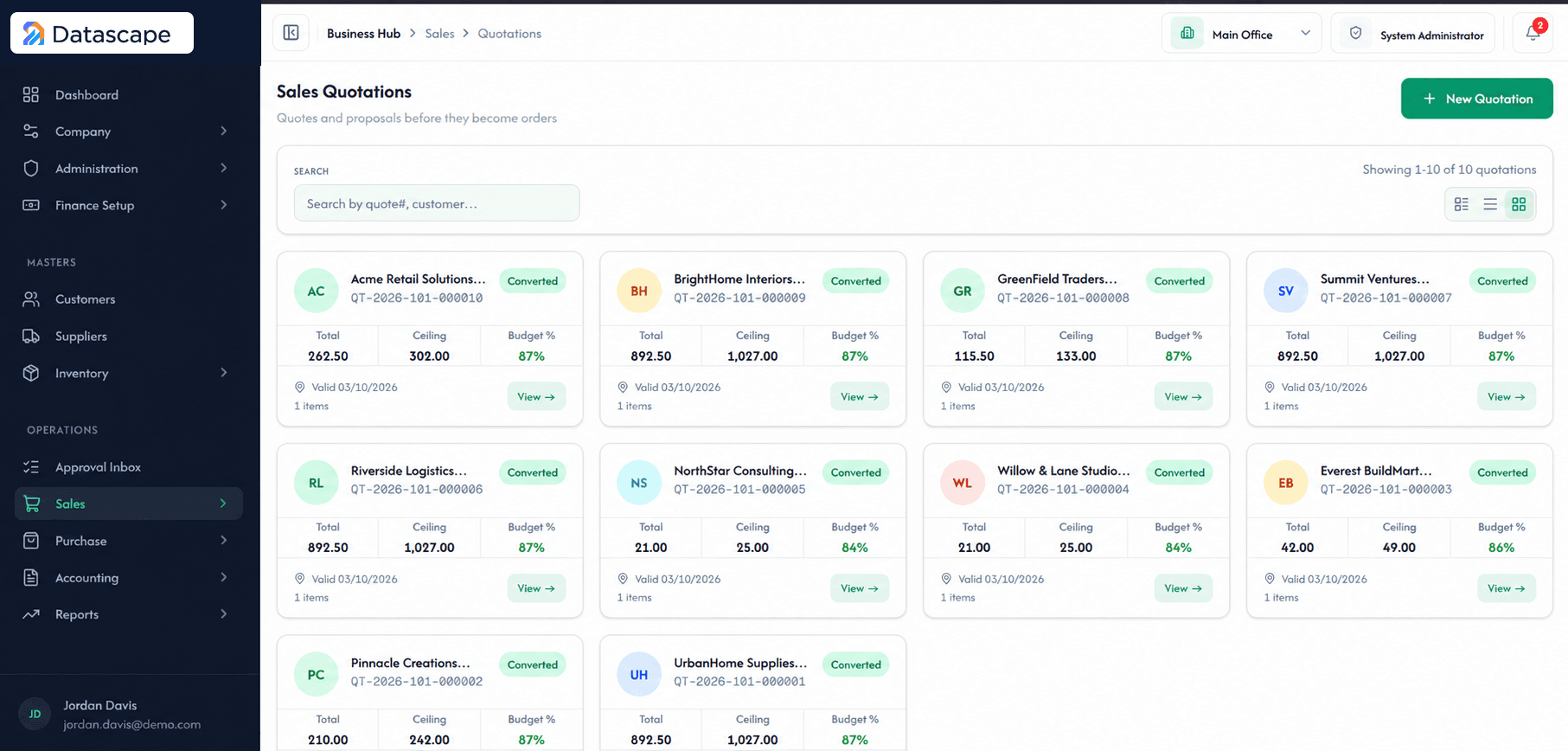The width and height of the screenshot is (1568, 751).
Task: Expand the Reports menu chevron
Action: (224, 613)
